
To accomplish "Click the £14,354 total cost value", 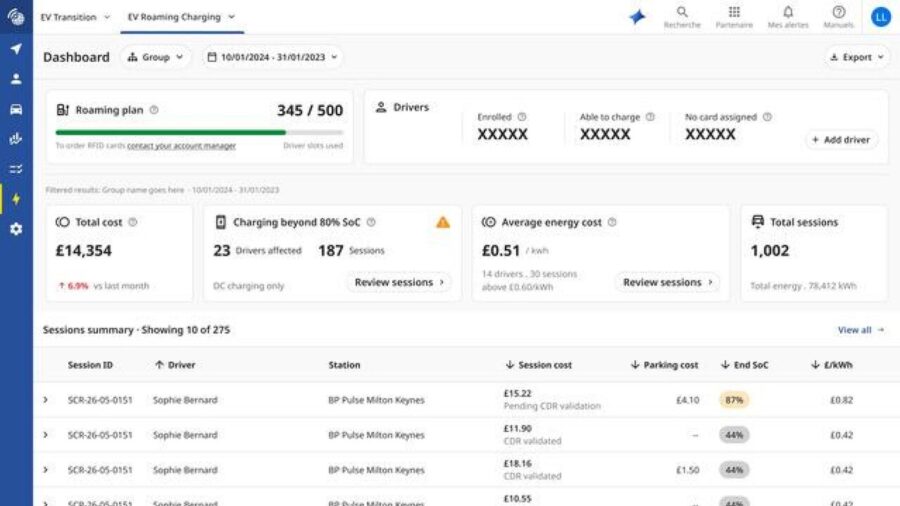I will click(x=84, y=251).
